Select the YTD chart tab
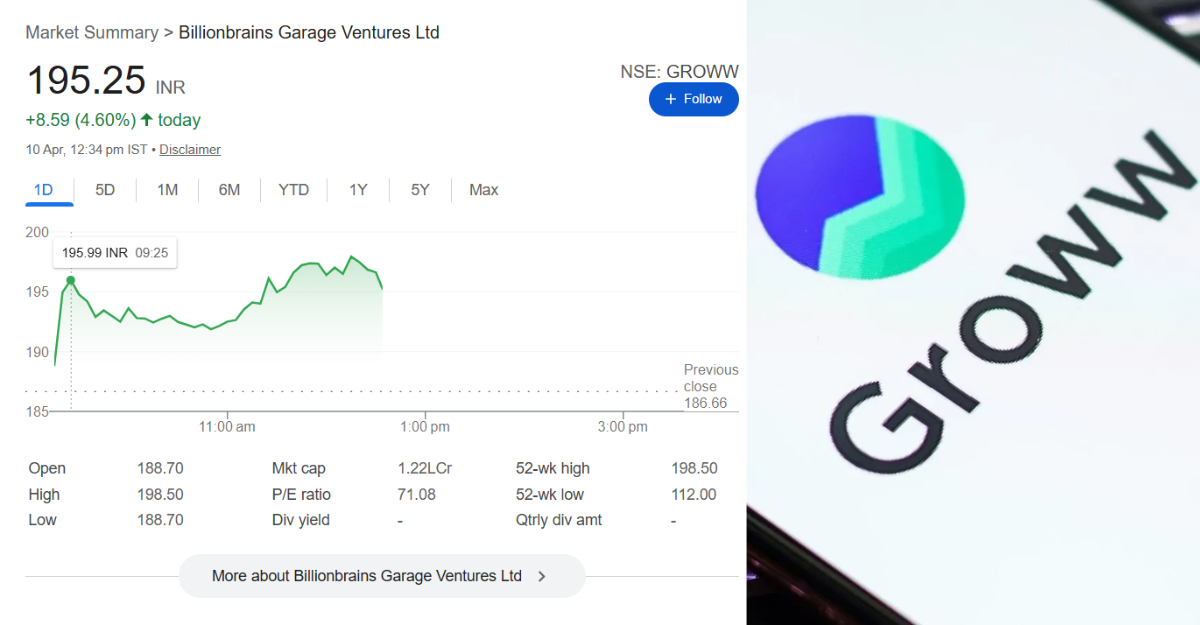1200x625 pixels. tap(293, 190)
